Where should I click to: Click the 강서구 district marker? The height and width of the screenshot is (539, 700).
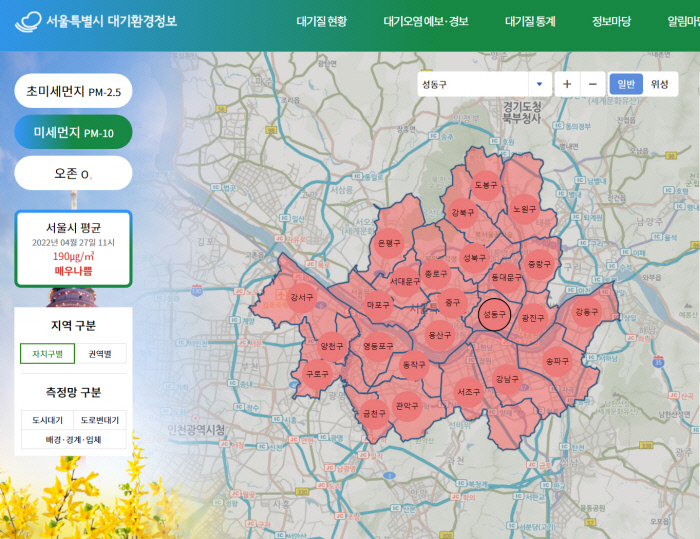301,297
